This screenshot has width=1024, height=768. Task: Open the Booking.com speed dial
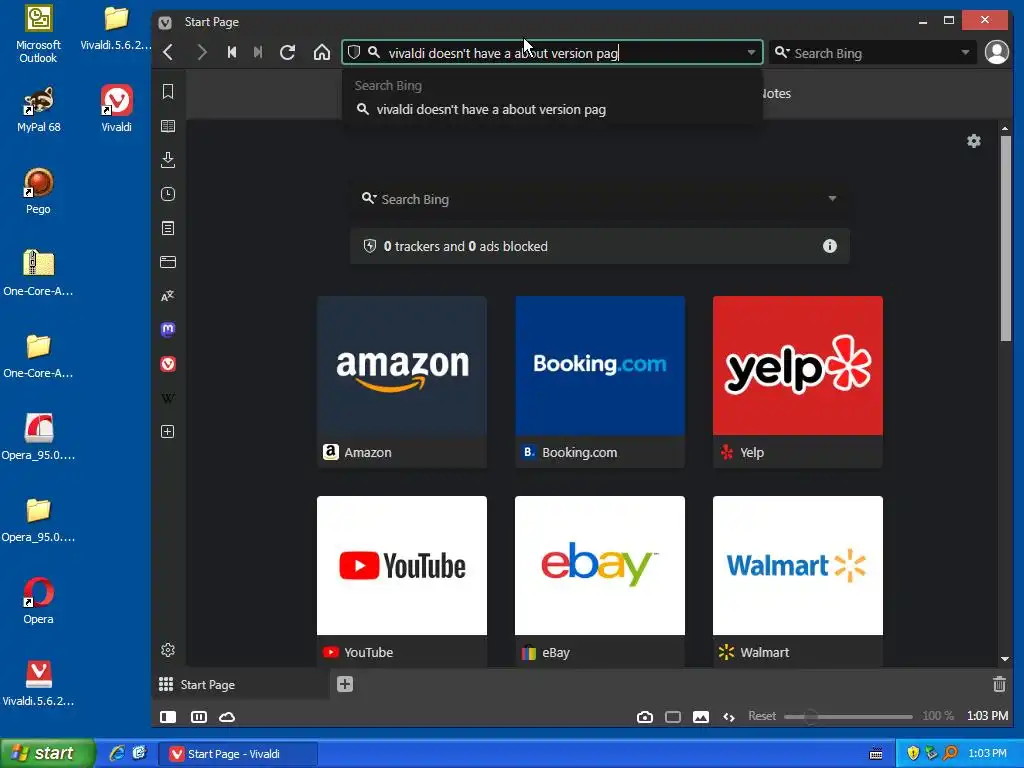click(x=600, y=381)
